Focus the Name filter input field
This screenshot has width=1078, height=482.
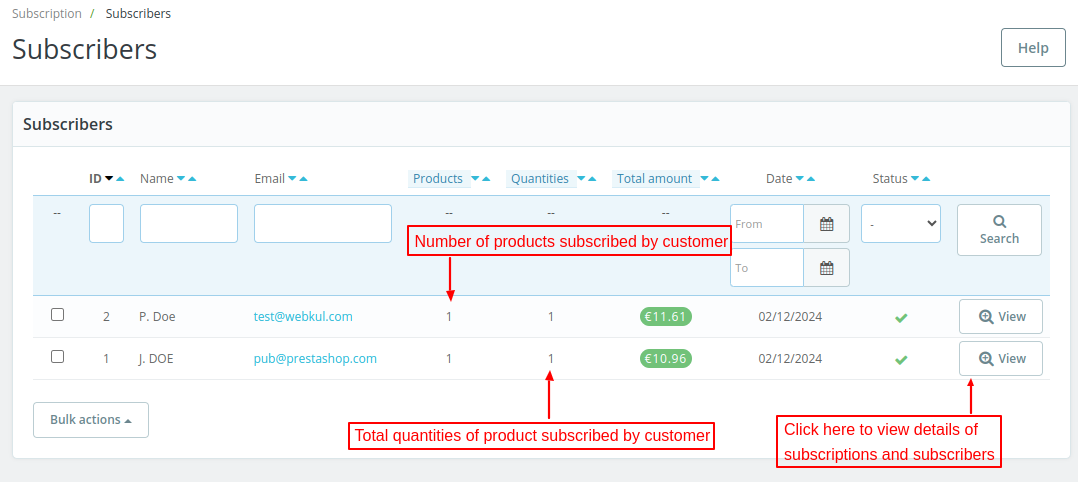(189, 224)
